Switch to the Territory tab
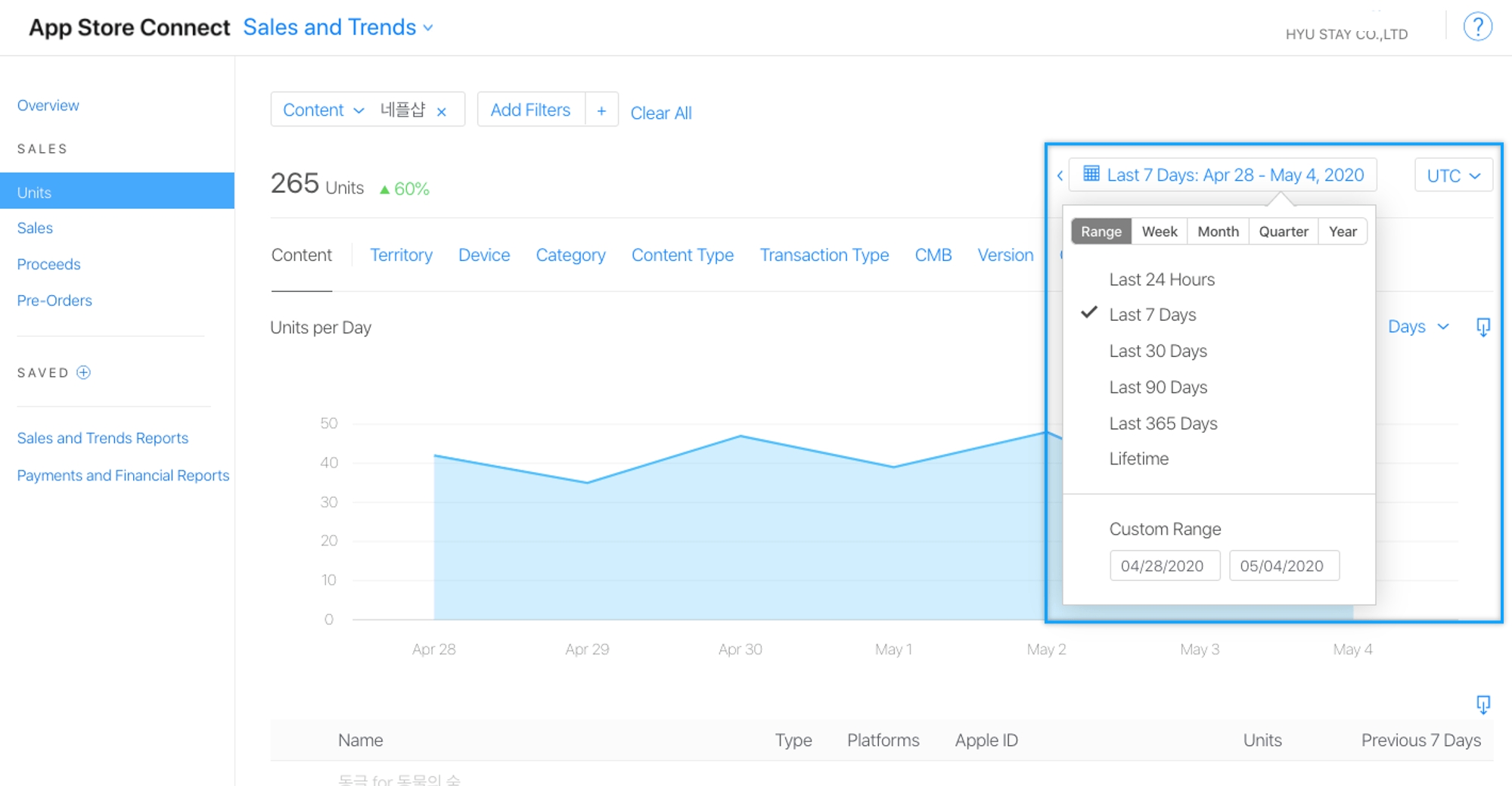The image size is (1512, 786). pyautogui.click(x=401, y=256)
